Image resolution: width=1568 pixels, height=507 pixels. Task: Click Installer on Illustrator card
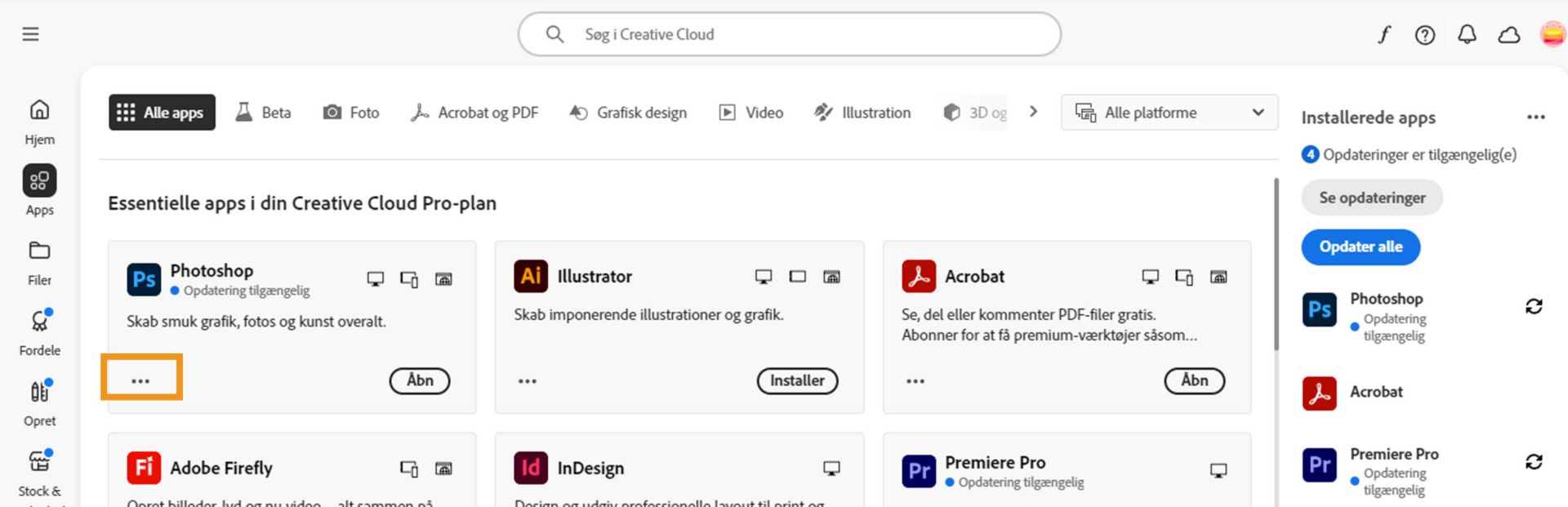click(x=798, y=380)
